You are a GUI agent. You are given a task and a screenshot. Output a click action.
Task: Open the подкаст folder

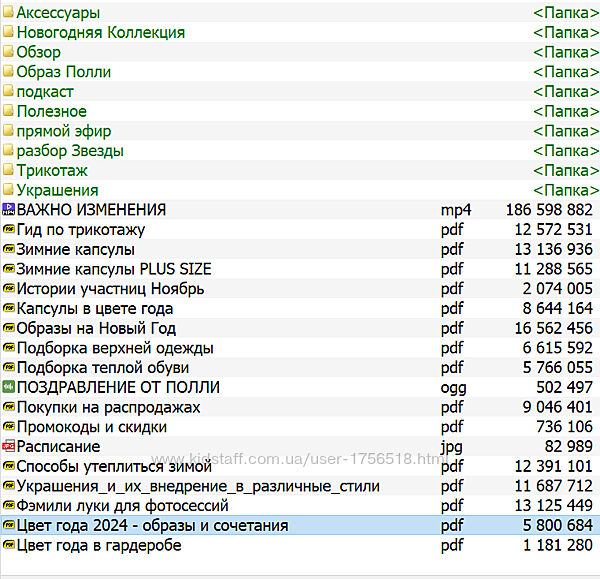[45, 92]
